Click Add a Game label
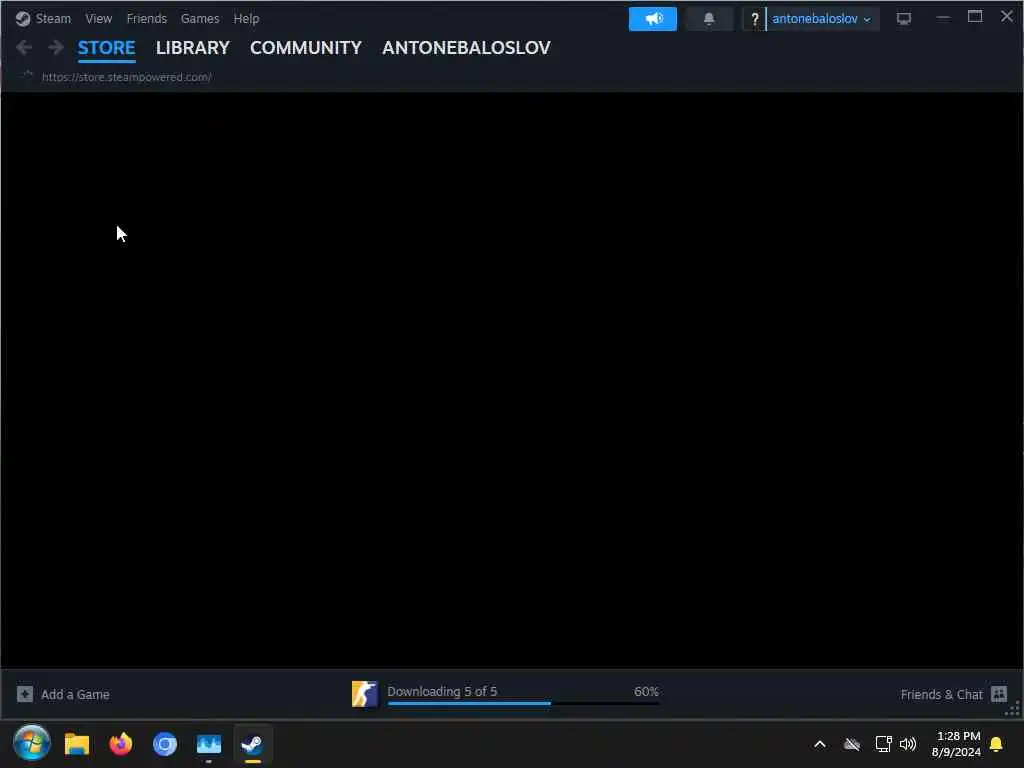Image resolution: width=1024 pixels, height=768 pixels. tap(75, 694)
